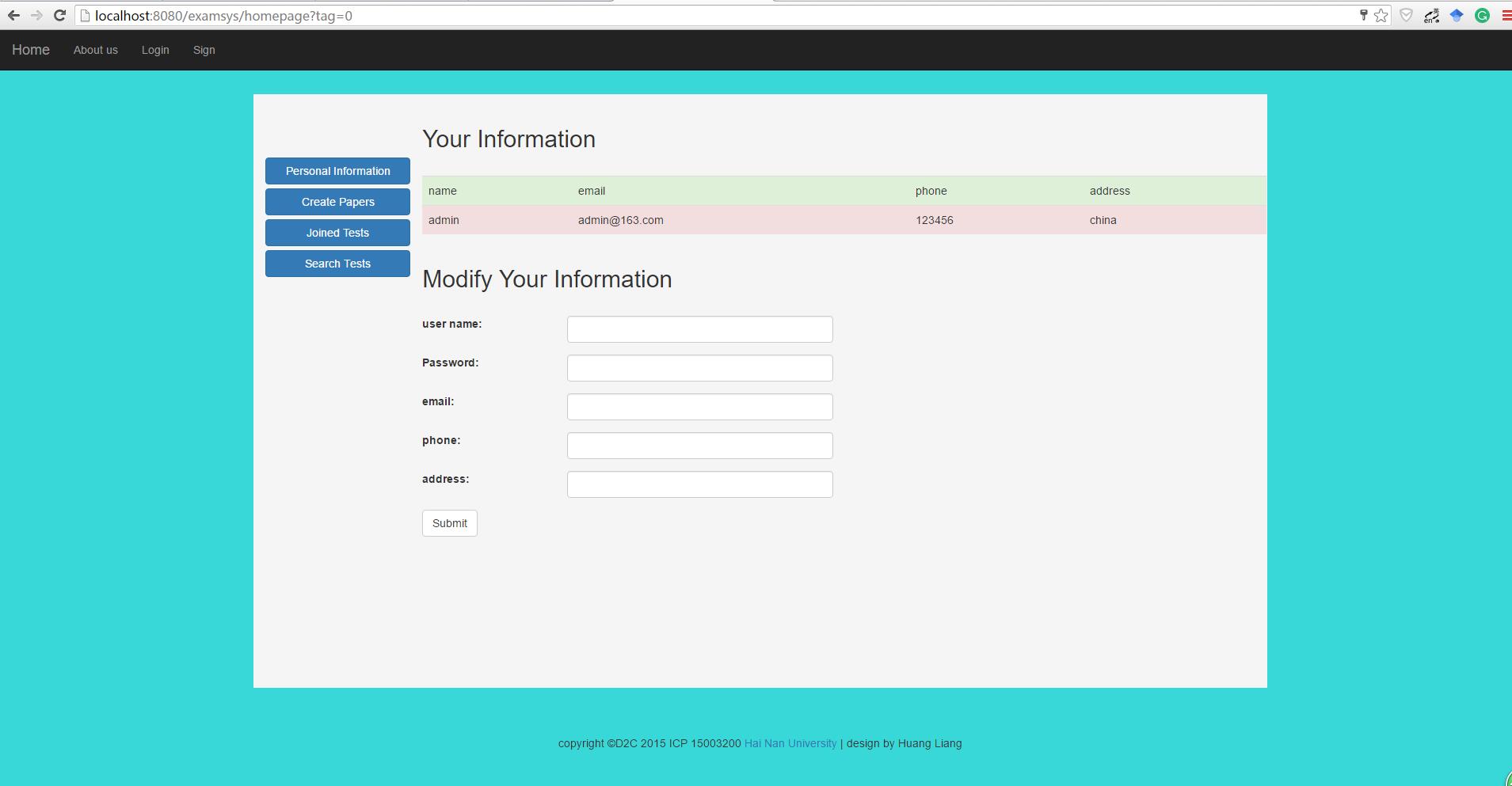Bookmark this page with the star
This screenshot has width=1512, height=786.
point(1381,16)
